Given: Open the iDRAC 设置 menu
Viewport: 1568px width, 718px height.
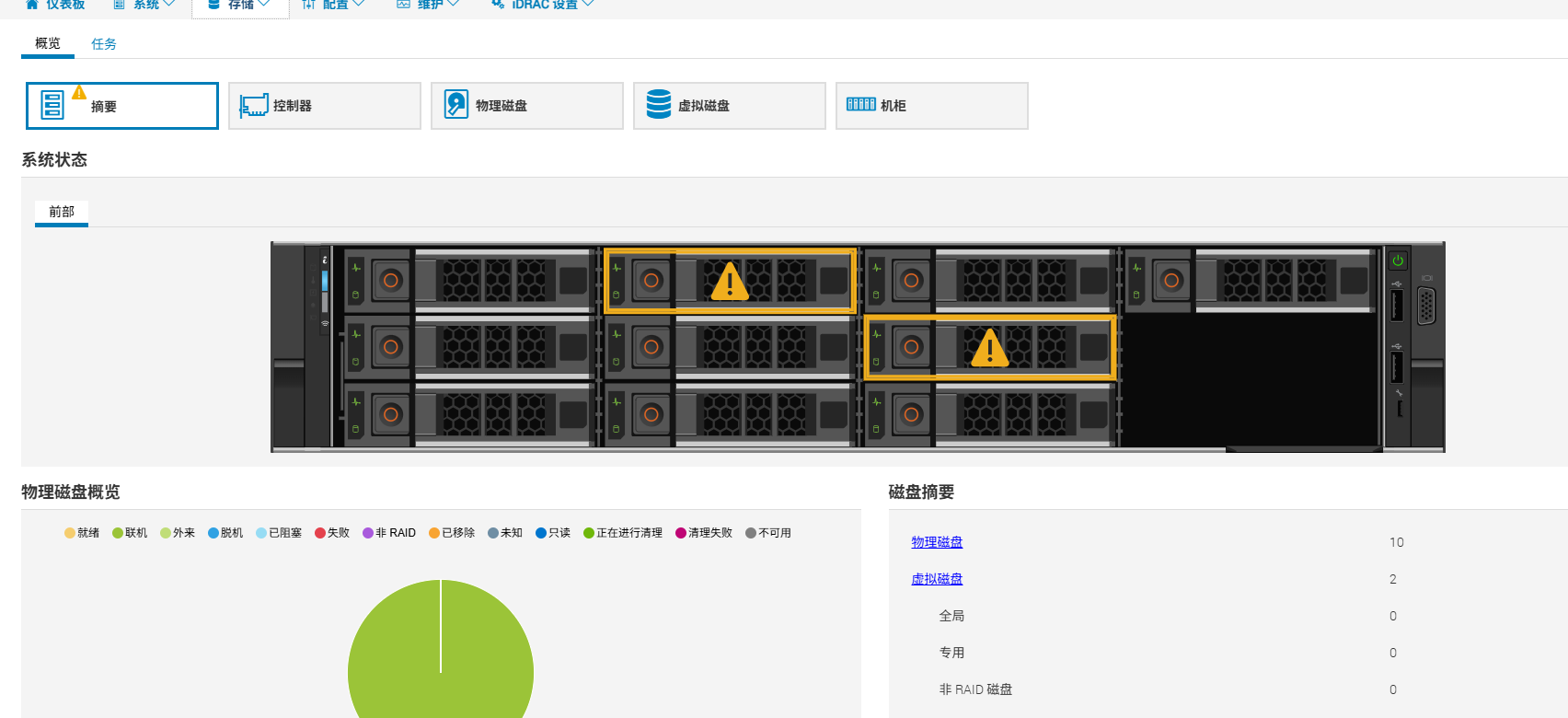Looking at the screenshot, I should (543, 5).
